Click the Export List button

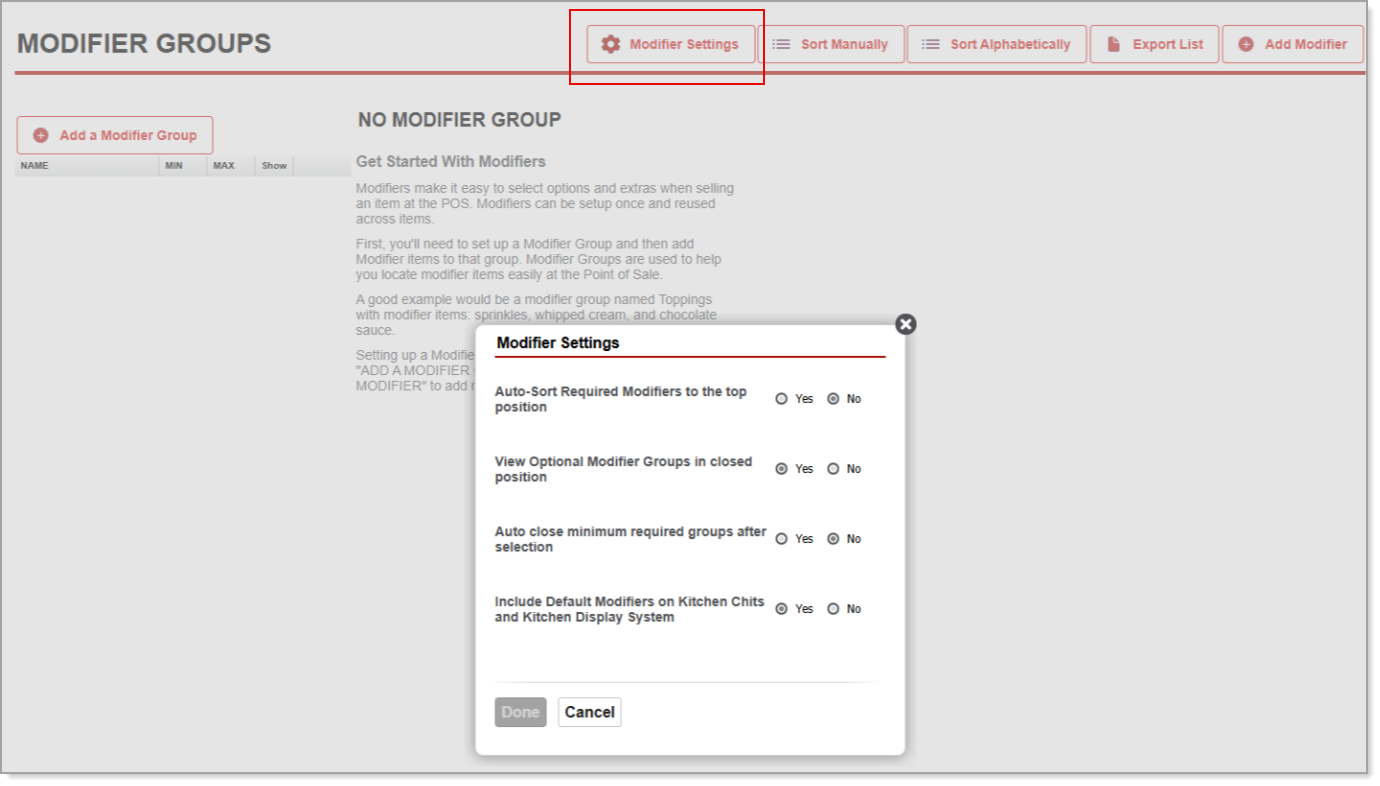1154,44
